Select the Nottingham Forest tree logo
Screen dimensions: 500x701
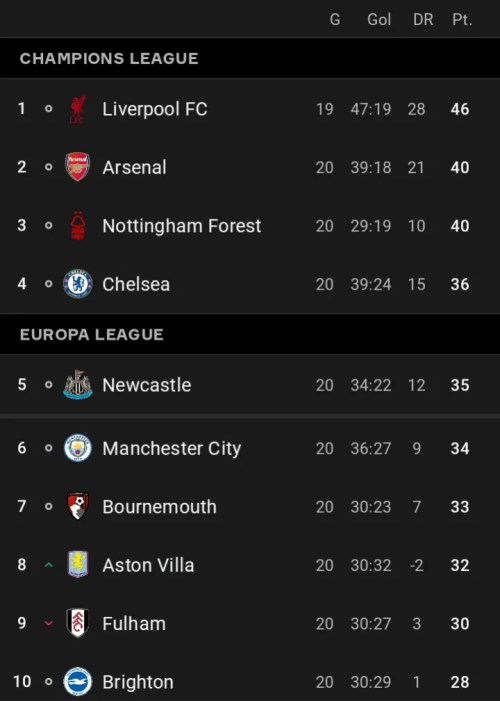(78, 225)
